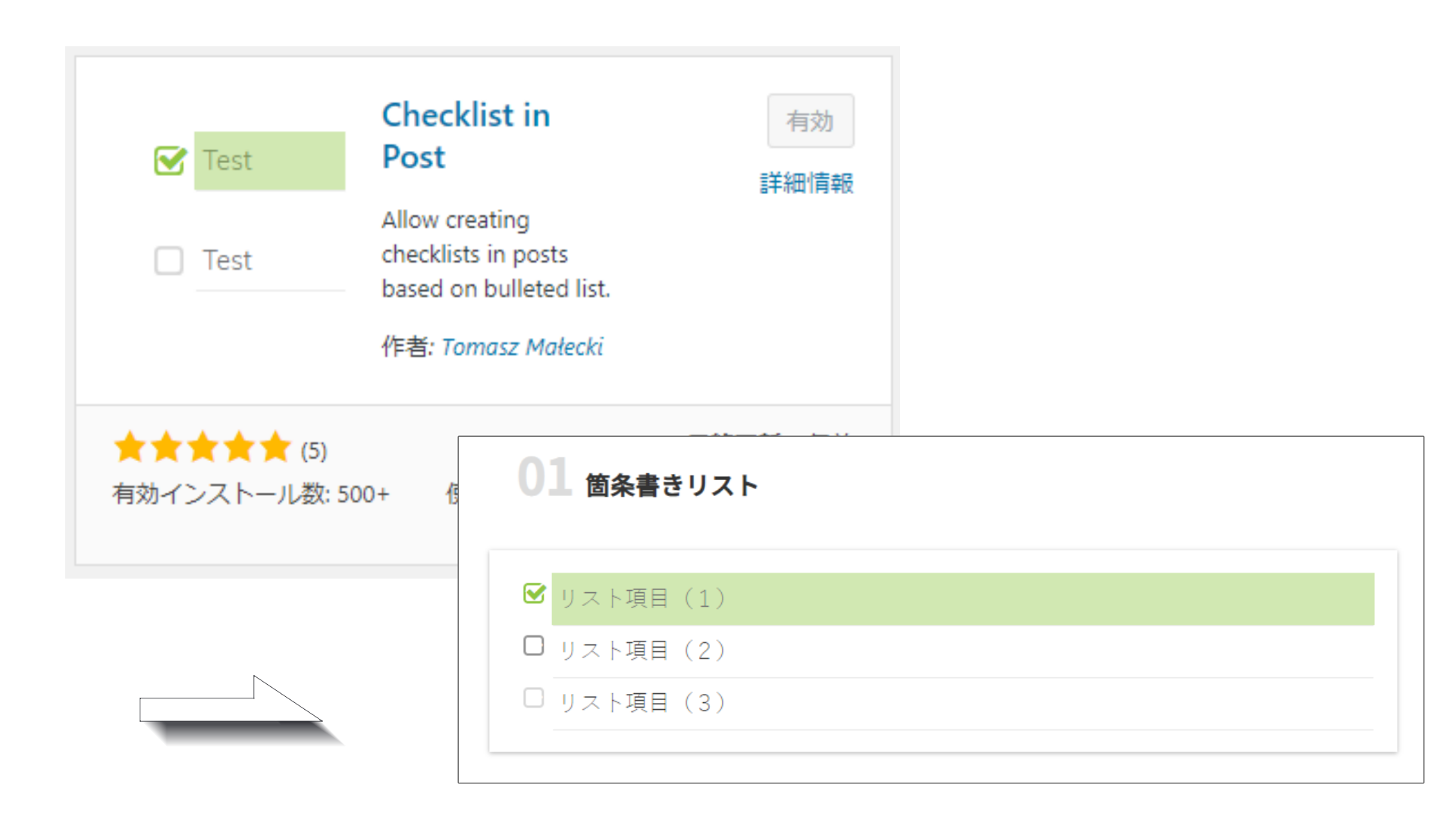Screen dimensions: 1456x819
Task: Click the 箇条書きリスト heading
Action: point(671,485)
